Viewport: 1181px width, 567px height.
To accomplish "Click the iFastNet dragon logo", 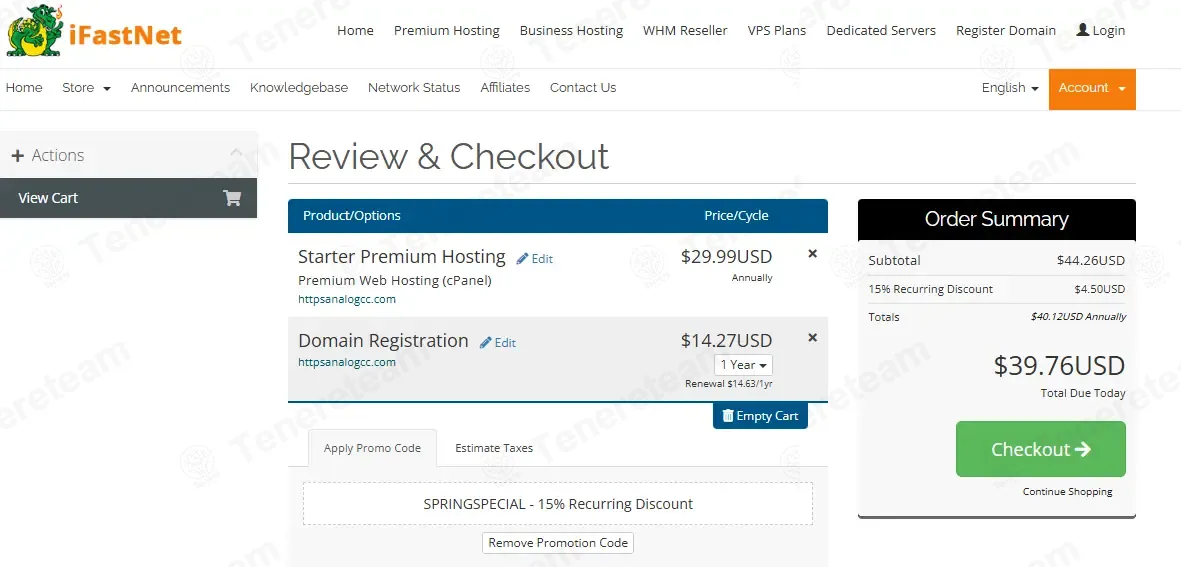I will [34, 32].
